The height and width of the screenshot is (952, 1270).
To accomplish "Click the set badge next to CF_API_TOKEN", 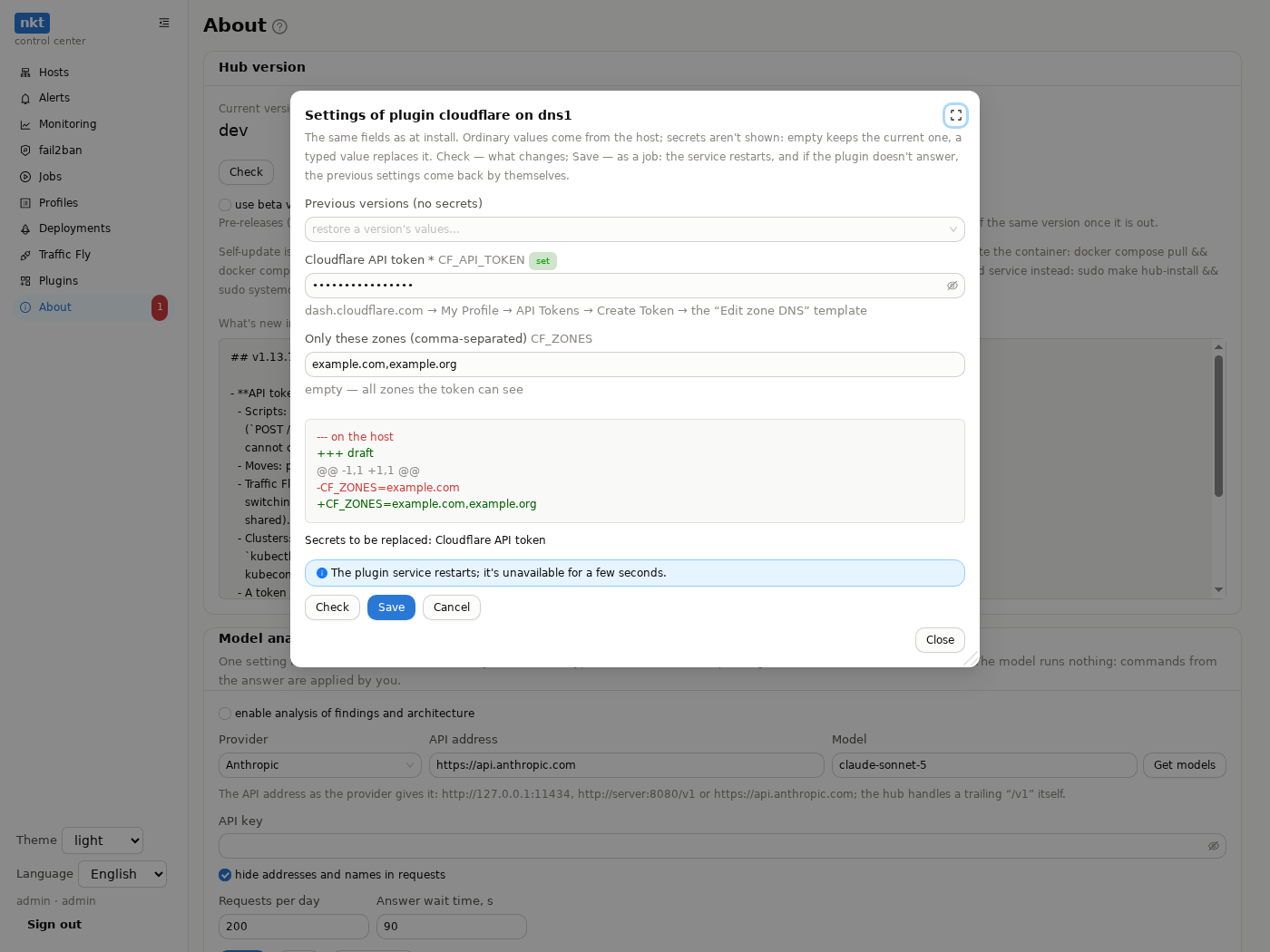I will point(542,261).
